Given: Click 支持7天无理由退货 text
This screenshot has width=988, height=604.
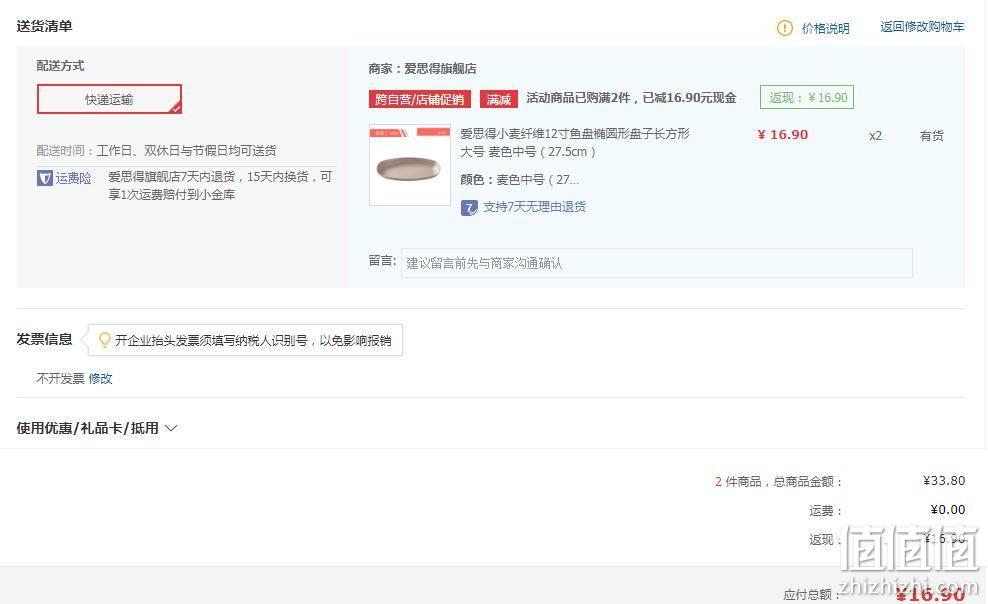Looking at the screenshot, I should coord(534,207).
